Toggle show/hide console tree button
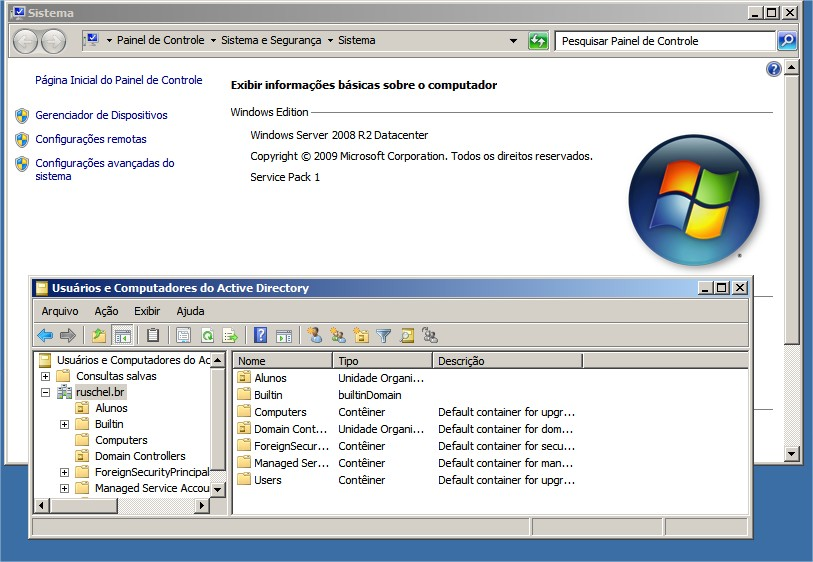This screenshot has height=562, width=813. pyautogui.click(x=123, y=336)
